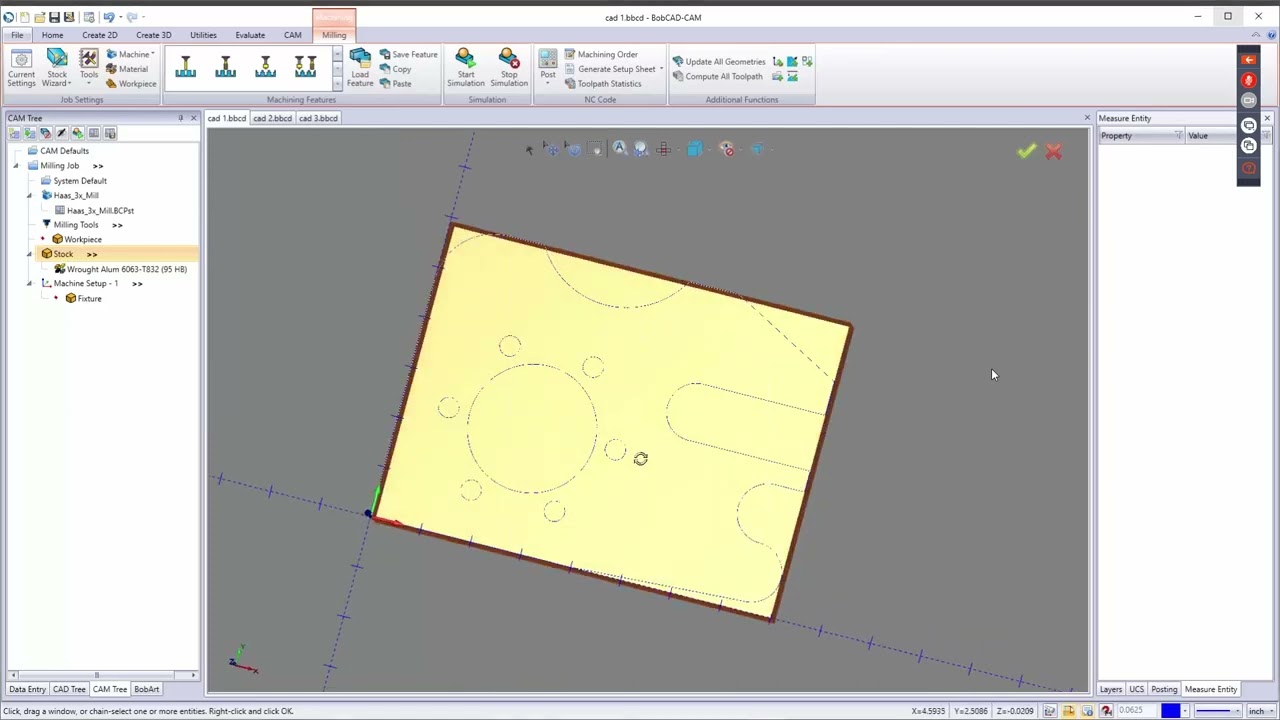Click the Save icon in quick access toolbar
The width and height of the screenshot is (1280, 720).
(54, 17)
